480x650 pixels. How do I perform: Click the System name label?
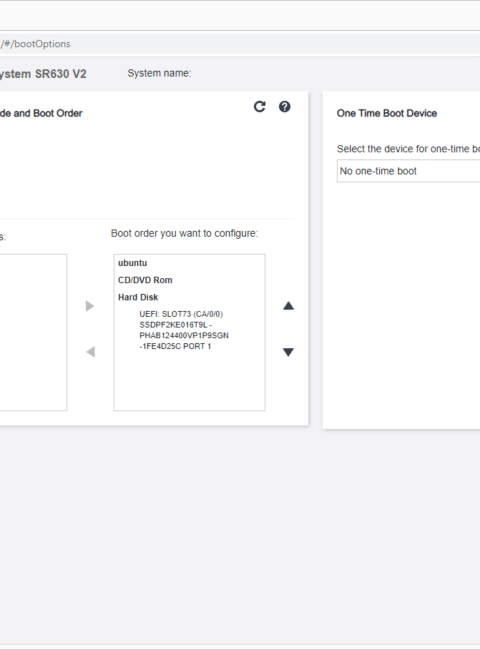[x=159, y=73]
